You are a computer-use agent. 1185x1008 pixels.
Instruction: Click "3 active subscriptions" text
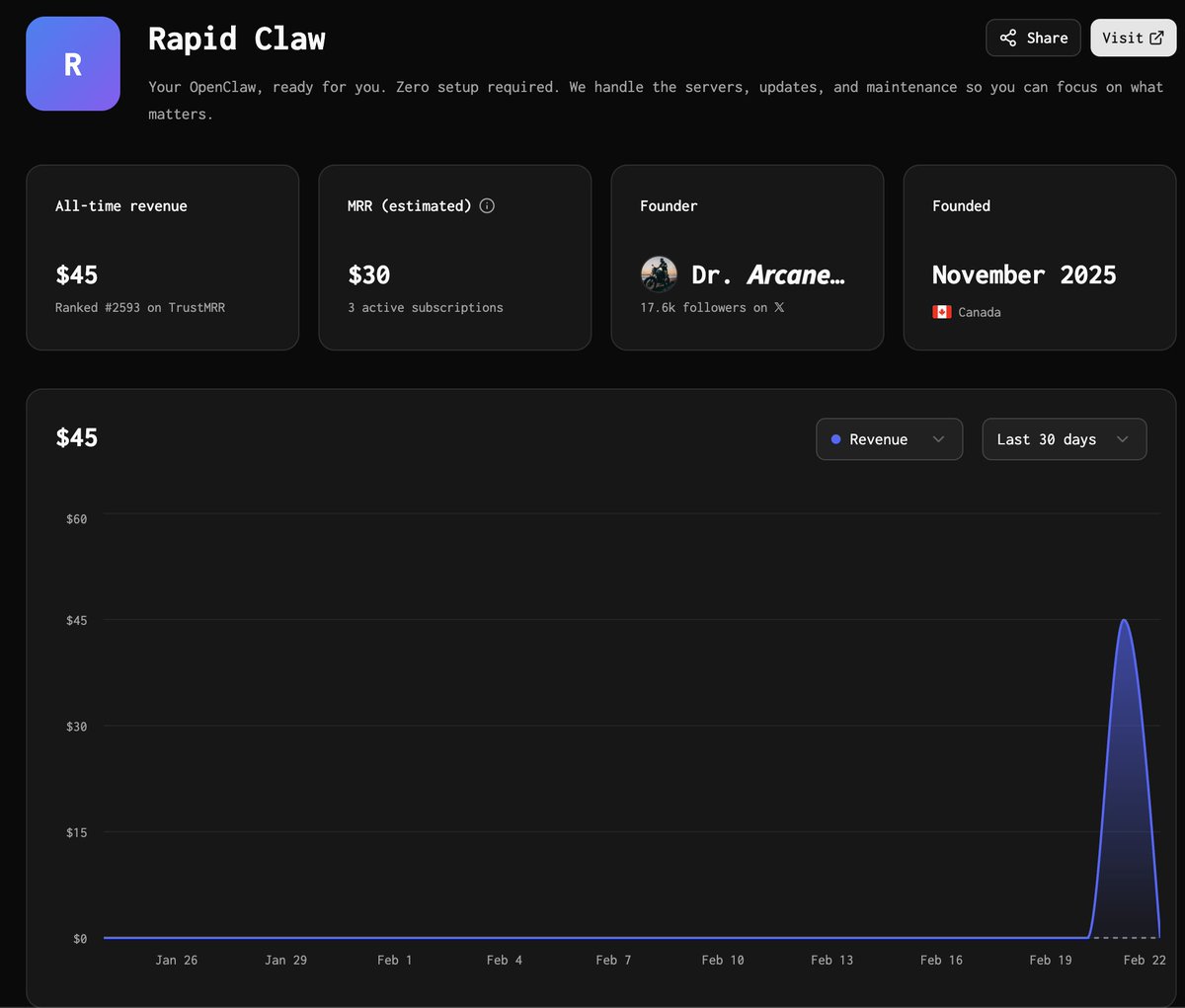tap(426, 307)
